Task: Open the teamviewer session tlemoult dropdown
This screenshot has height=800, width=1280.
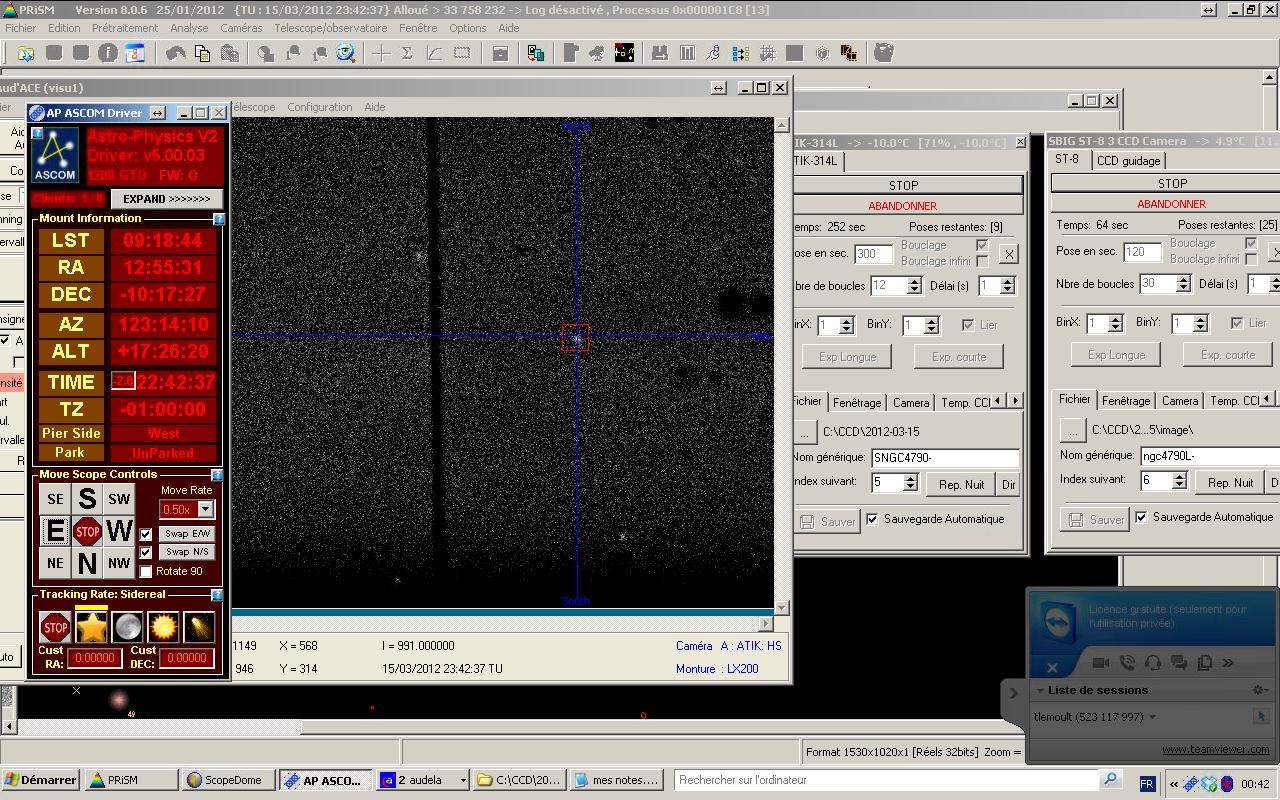Action: [1152, 717]
